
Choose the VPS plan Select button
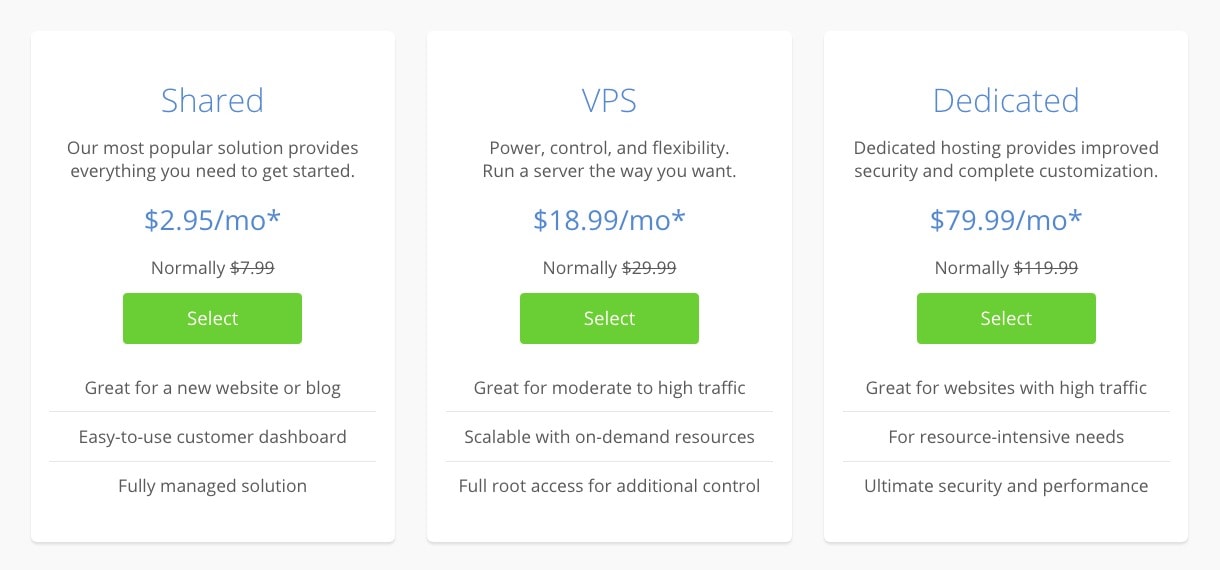[x=609, y=318]
